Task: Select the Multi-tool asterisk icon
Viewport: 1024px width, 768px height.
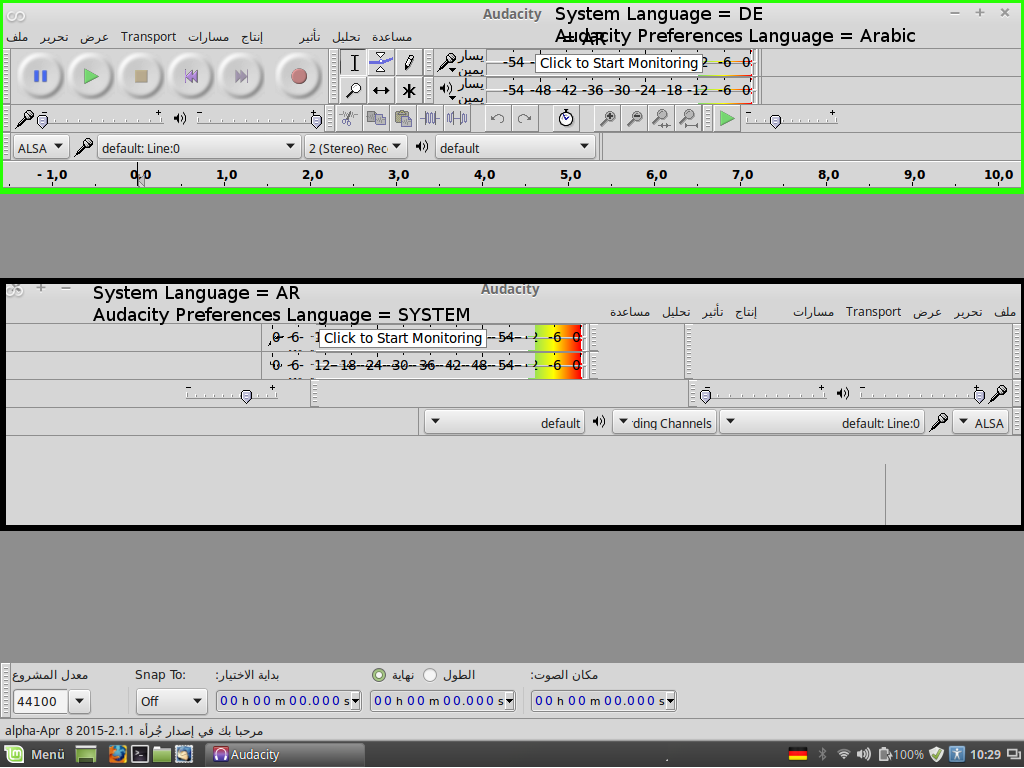Action: [408, 90]
